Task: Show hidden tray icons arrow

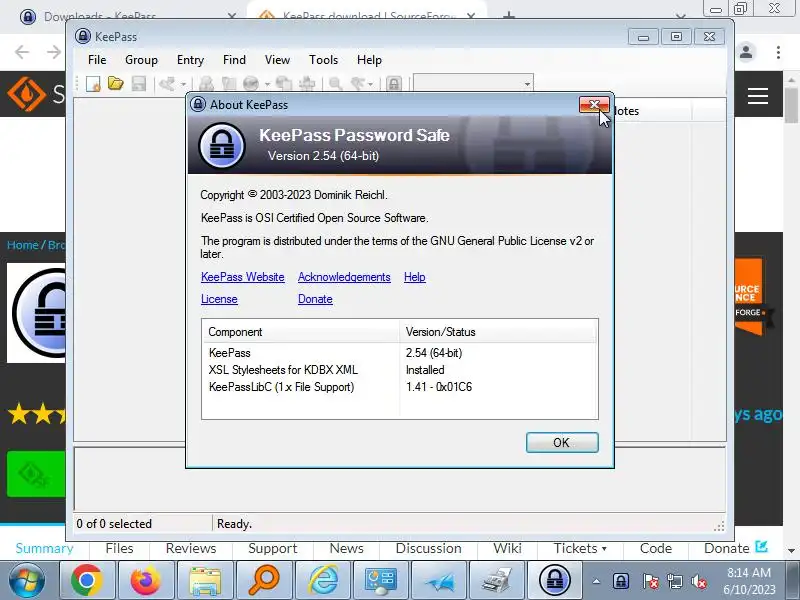Action: [x=596, y=581]
